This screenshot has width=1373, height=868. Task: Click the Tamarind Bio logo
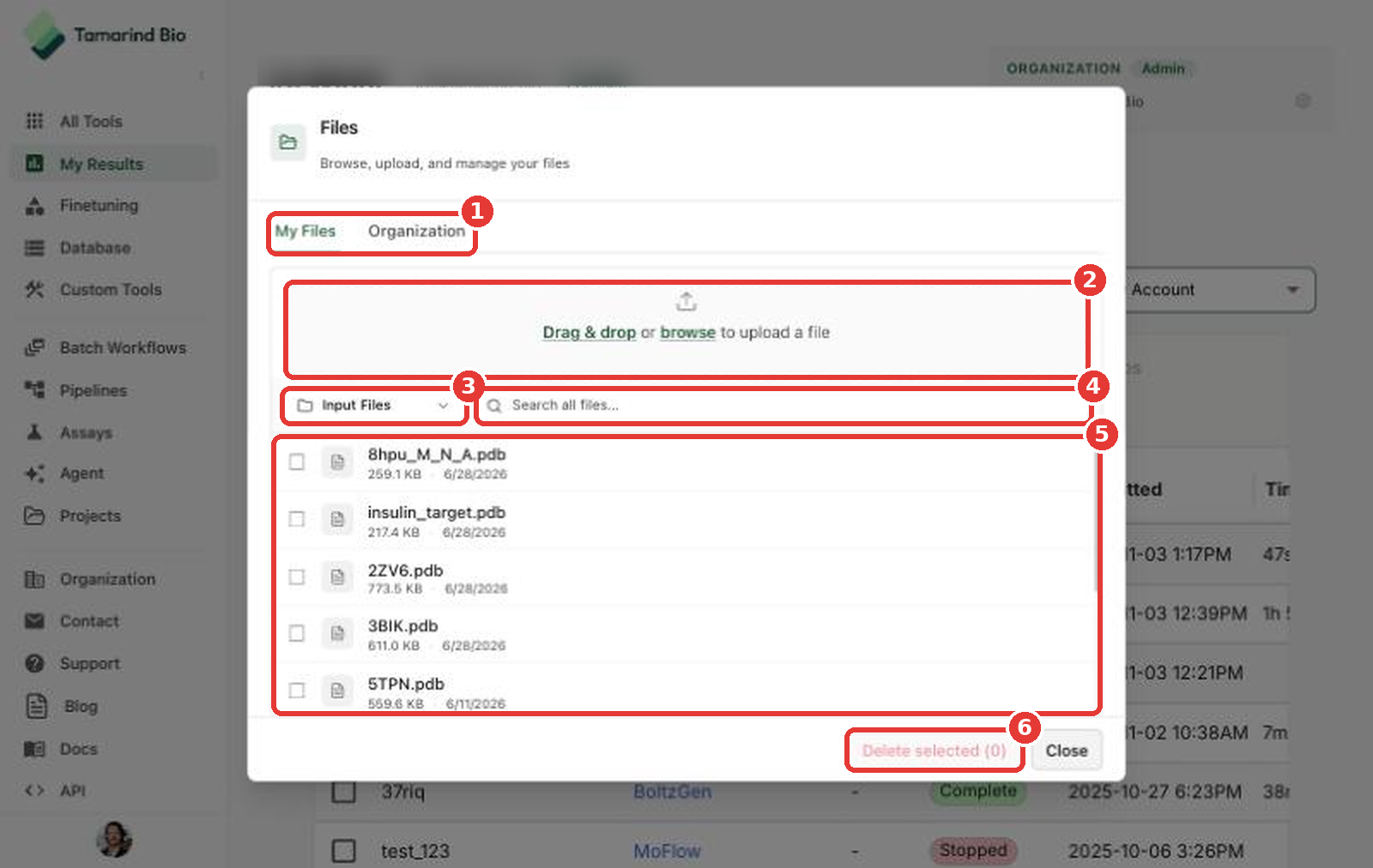[105, 35]
